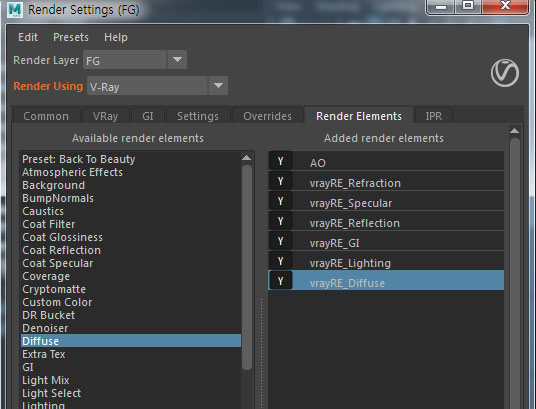Image resolution: width=536 pixels, height=409 pixels.
Task: Switch to the IPR tab
Action: pyautogui.click(x=434, y=116)
